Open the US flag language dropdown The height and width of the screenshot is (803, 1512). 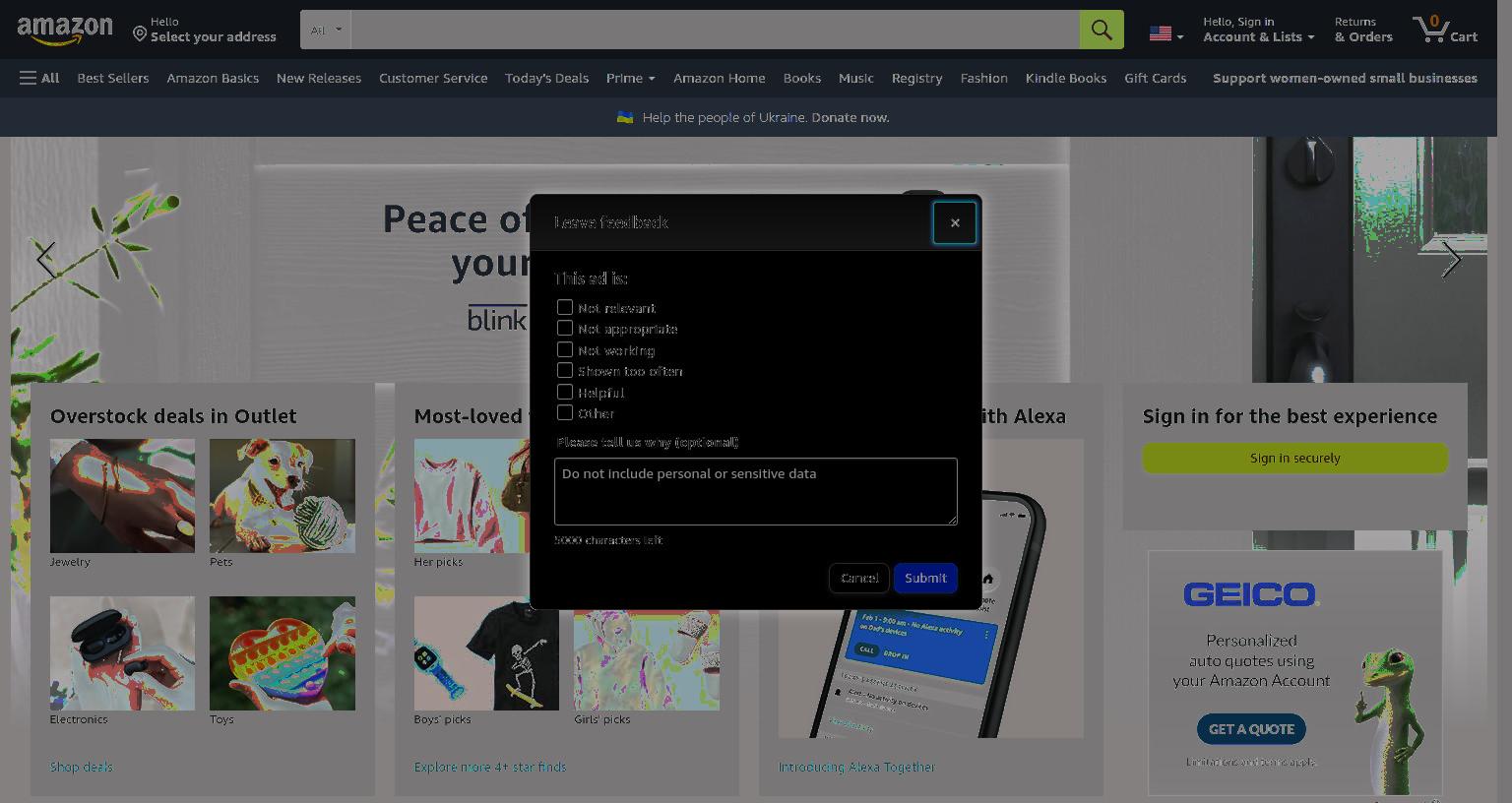1166,34
